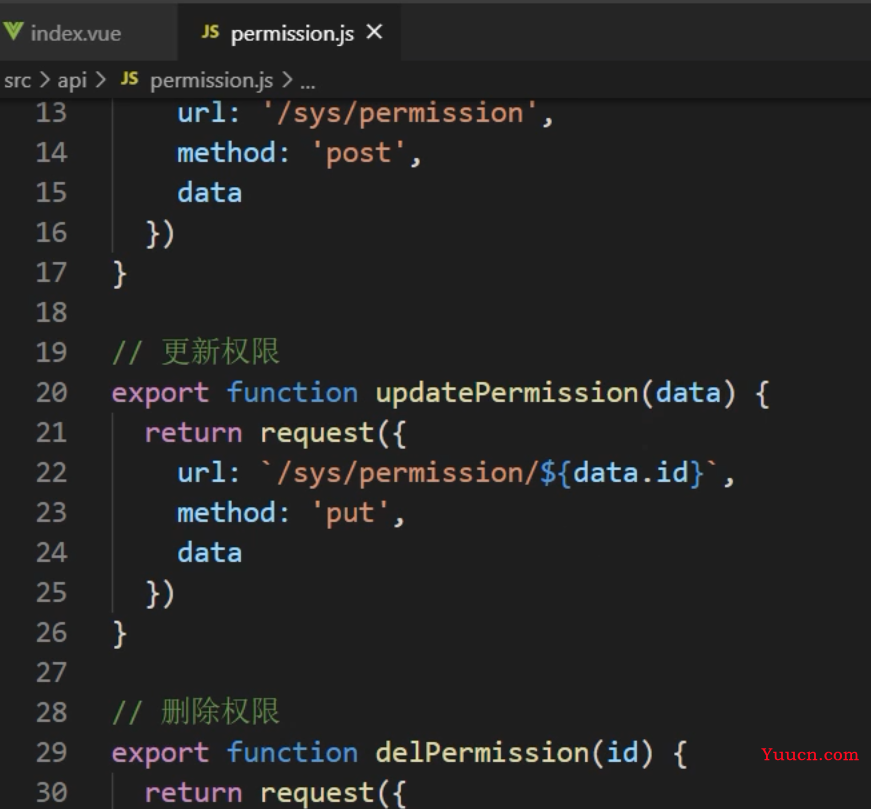Click the url key on line 22
Screen dimensions: 871x809
pyautogui.click(x=201, y=473)
